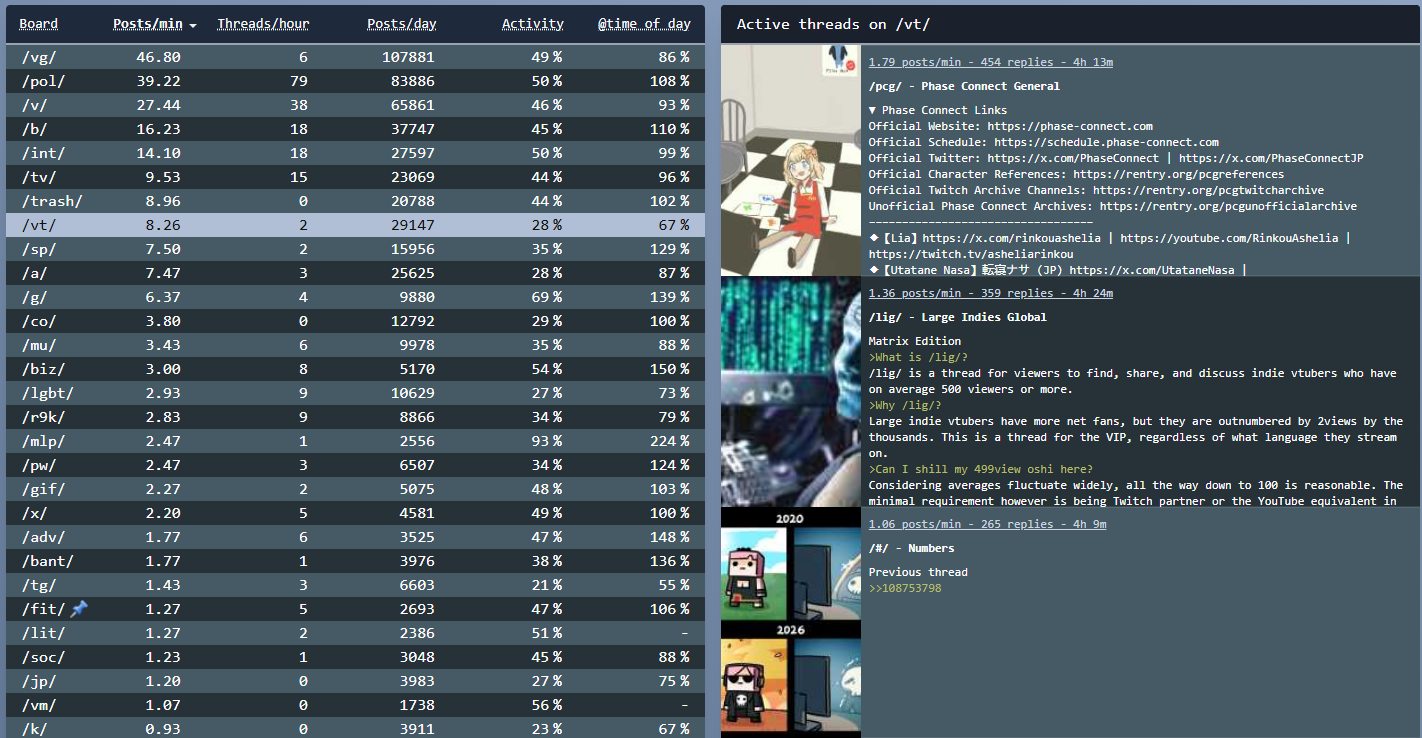Select the /biz/ board name

43,369
